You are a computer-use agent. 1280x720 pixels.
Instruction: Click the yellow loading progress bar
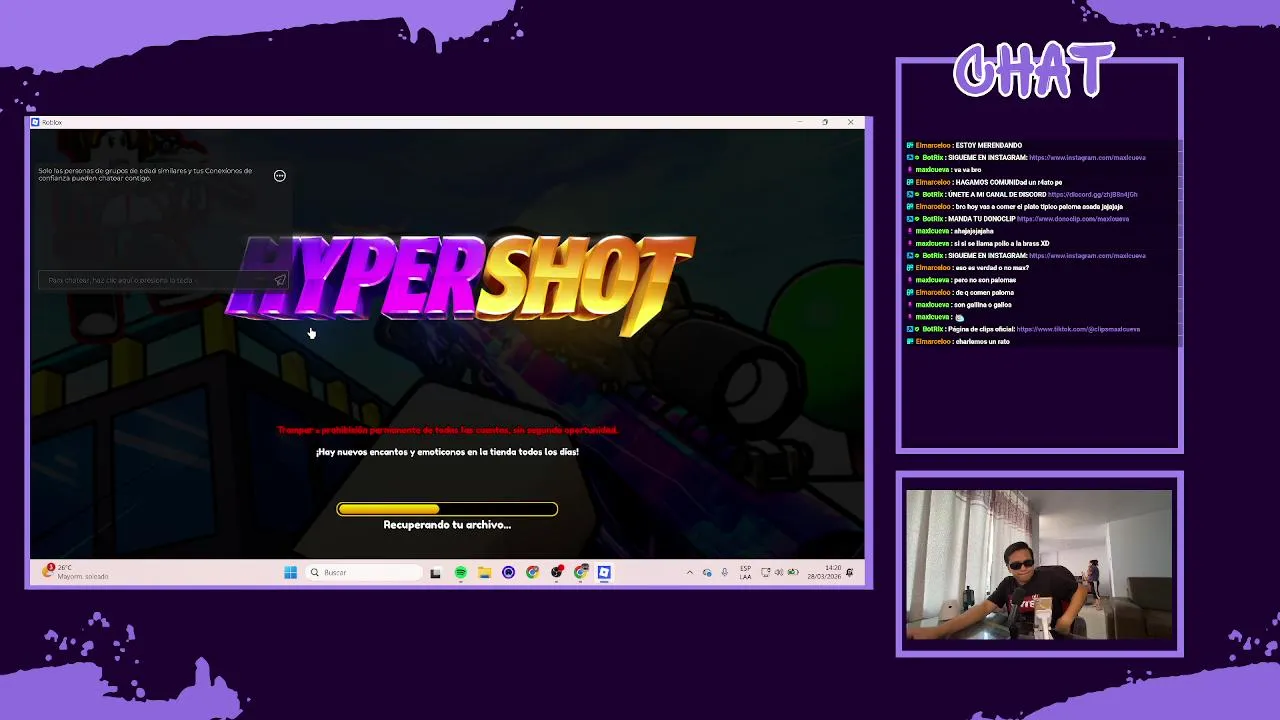point(447,509)
